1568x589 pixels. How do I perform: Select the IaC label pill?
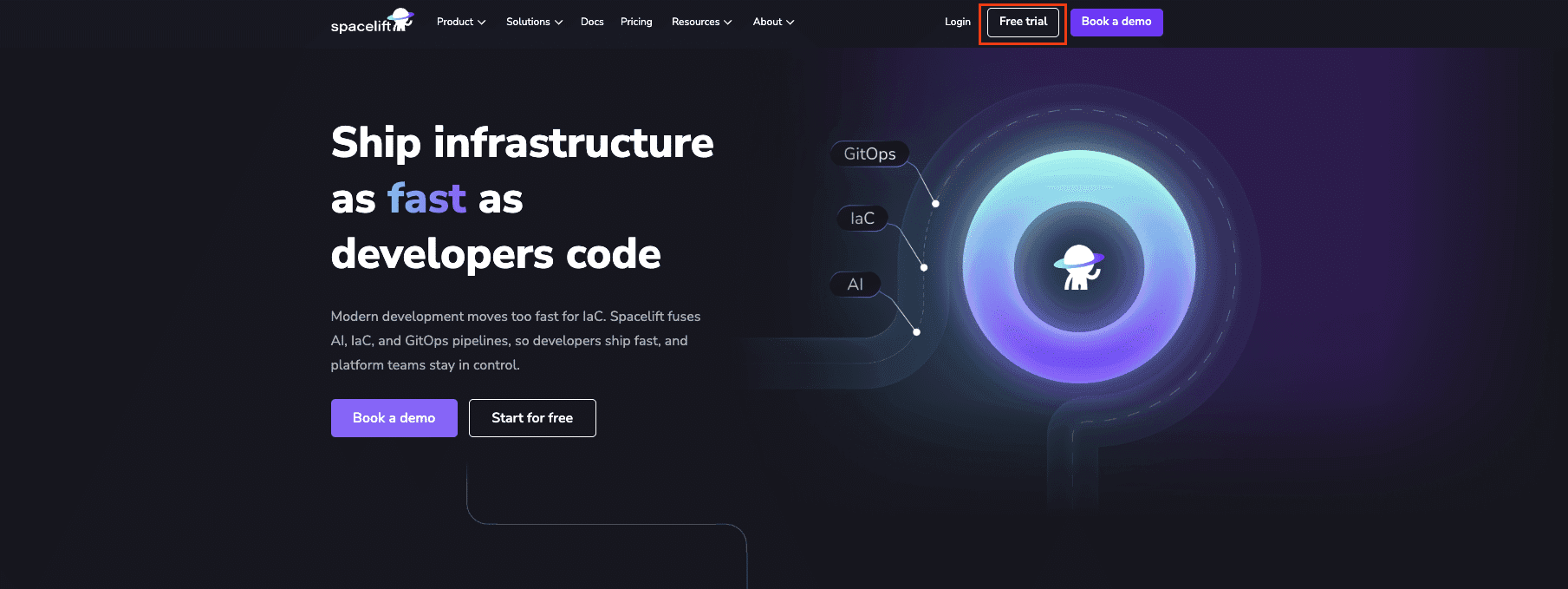[x=862, y=219]
